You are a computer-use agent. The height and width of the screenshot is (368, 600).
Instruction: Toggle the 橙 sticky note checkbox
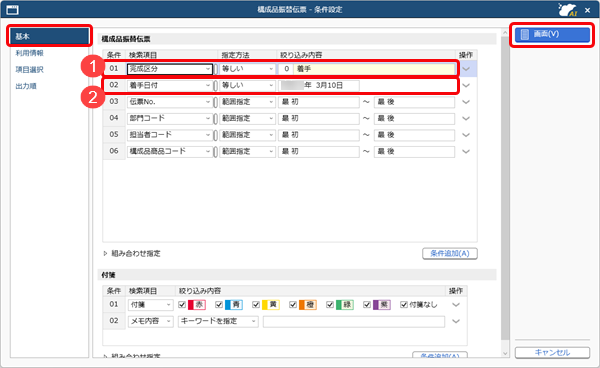tap(293, 305)
